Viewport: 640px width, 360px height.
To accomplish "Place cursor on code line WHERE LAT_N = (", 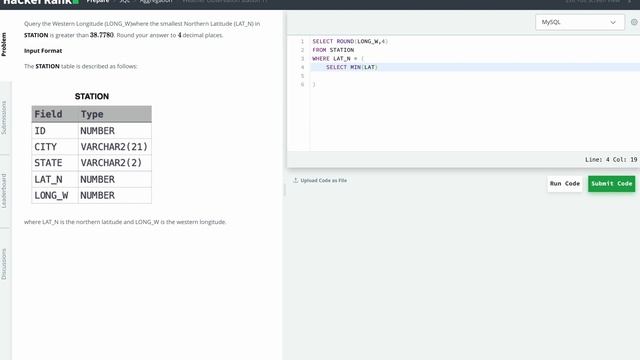I will [338, 59].
